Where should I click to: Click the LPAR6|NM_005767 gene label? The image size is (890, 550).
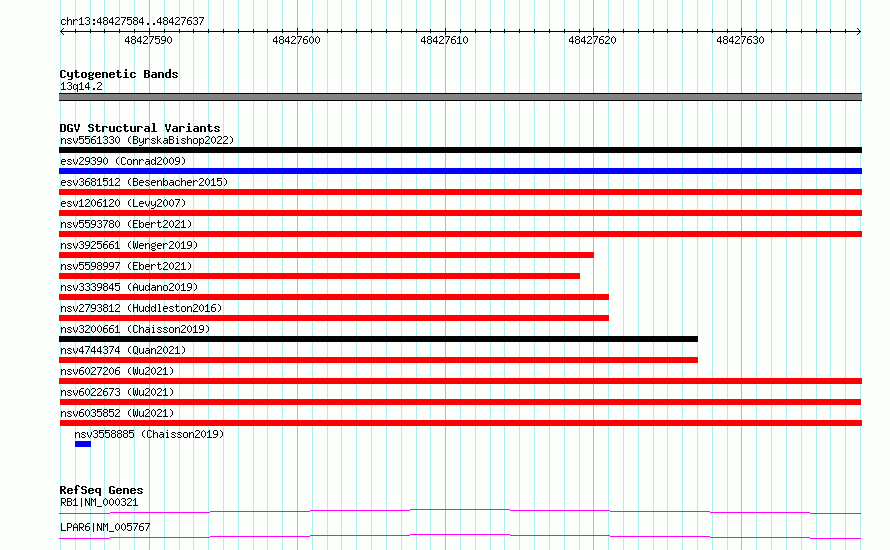[x=105, y=527]
